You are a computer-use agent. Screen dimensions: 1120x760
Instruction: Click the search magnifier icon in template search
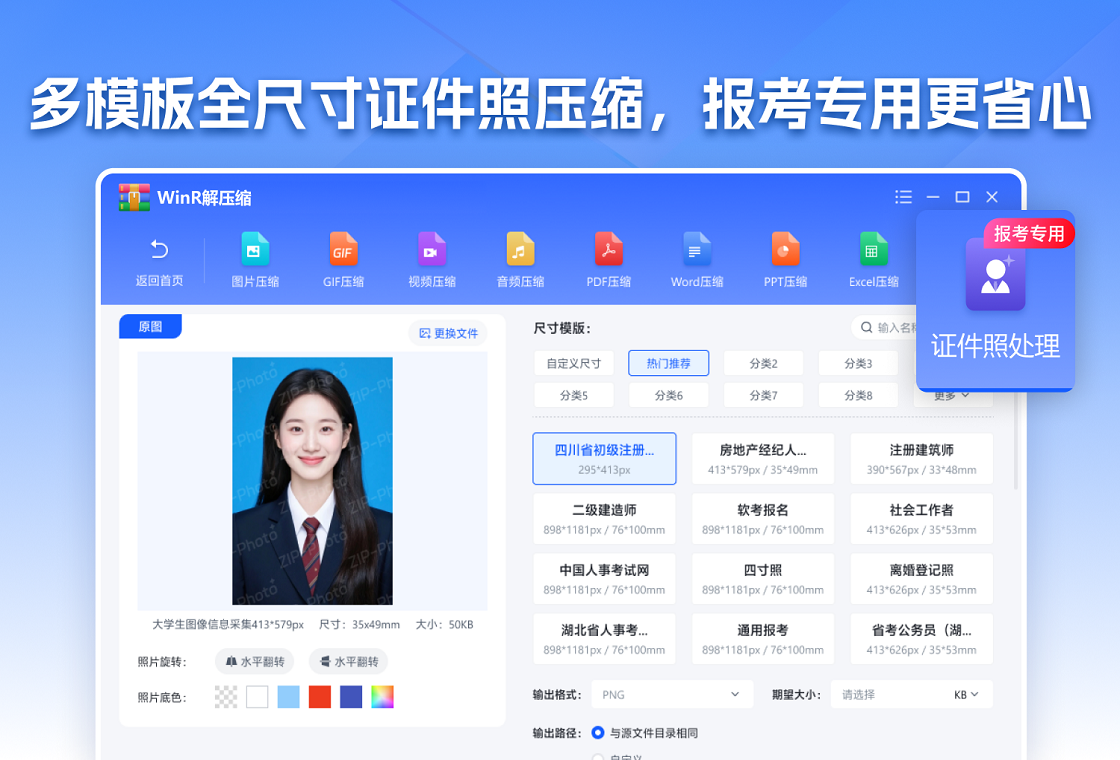point(866,327)
